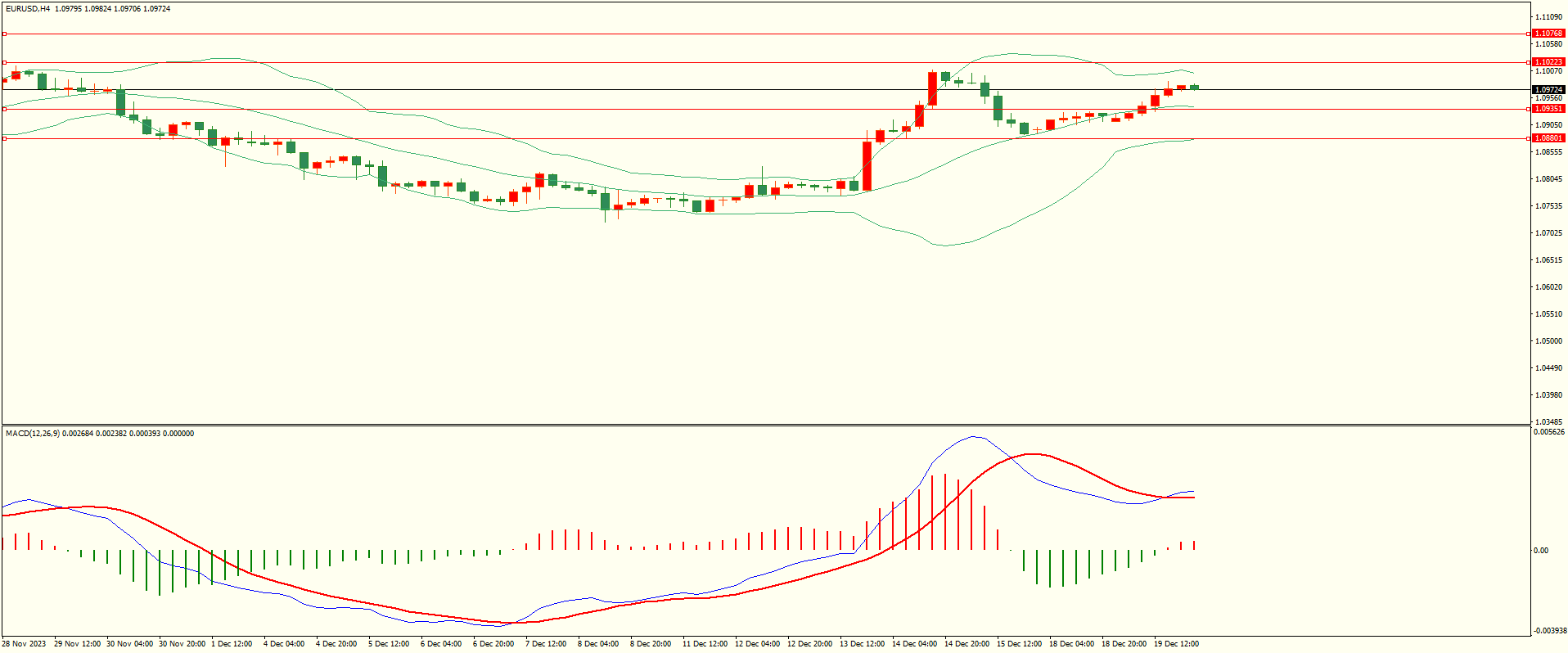Click the 1.09351 red price tag
1568x653 pixels.
[1548, 109]
